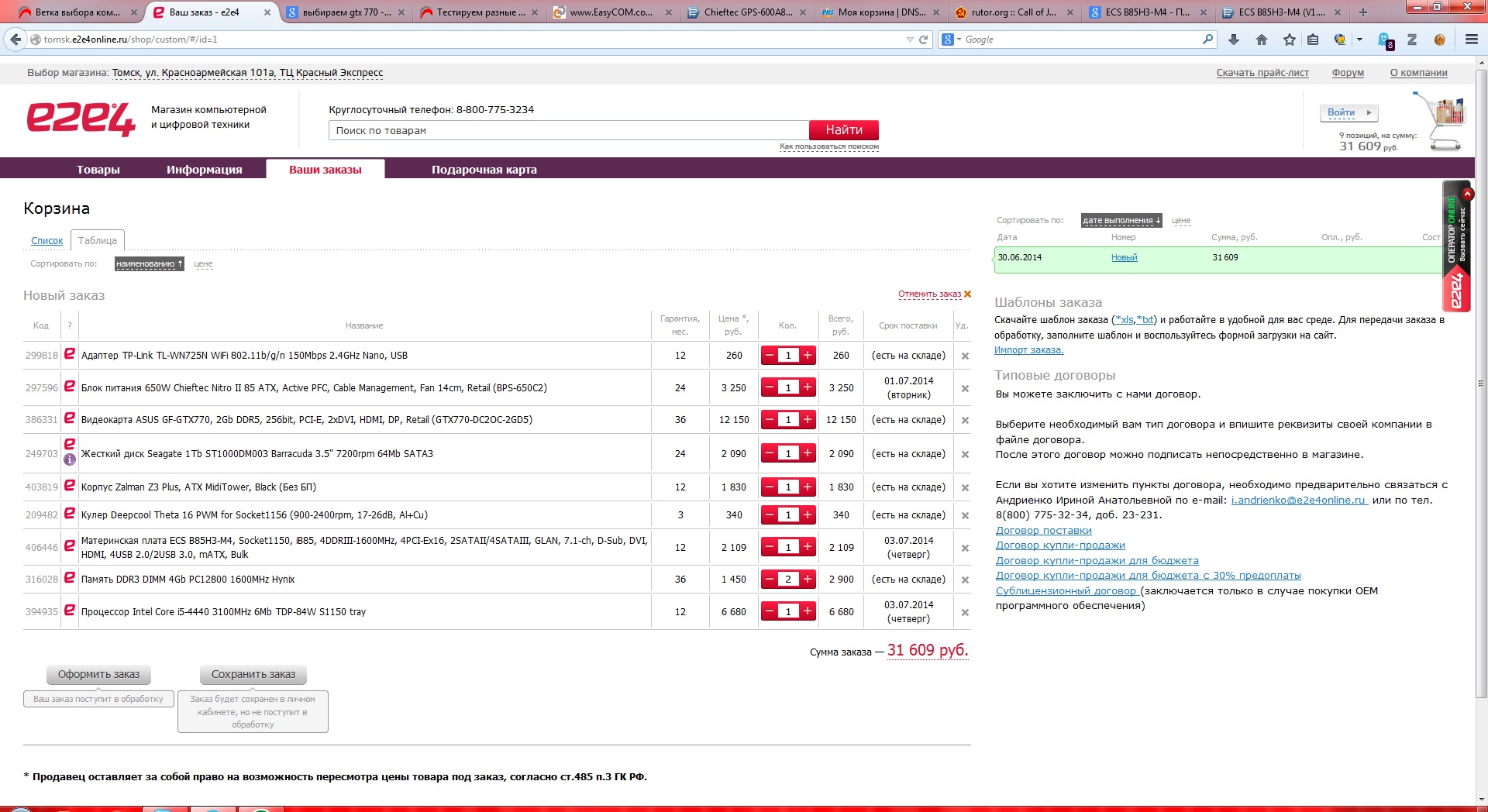Remove the TP-Link adapter row from cart
The image size is (1488, 812).
pos(965,356)
